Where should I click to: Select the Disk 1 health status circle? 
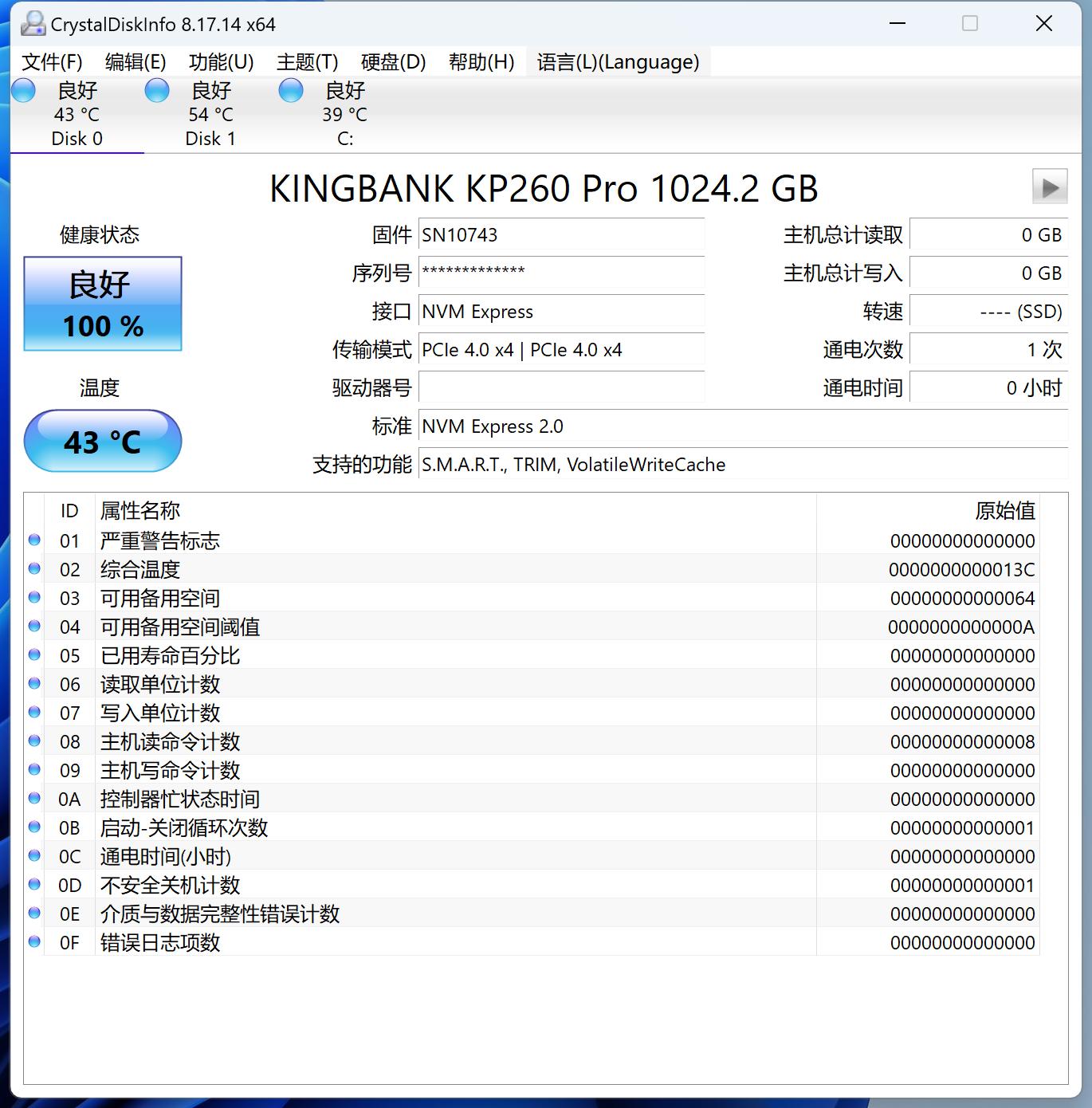(157, 91)
